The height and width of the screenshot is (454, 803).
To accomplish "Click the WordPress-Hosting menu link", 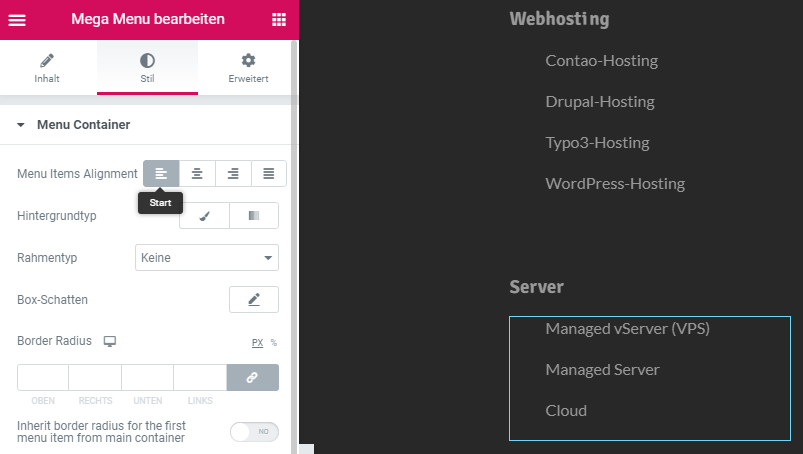I will [615, 184].
